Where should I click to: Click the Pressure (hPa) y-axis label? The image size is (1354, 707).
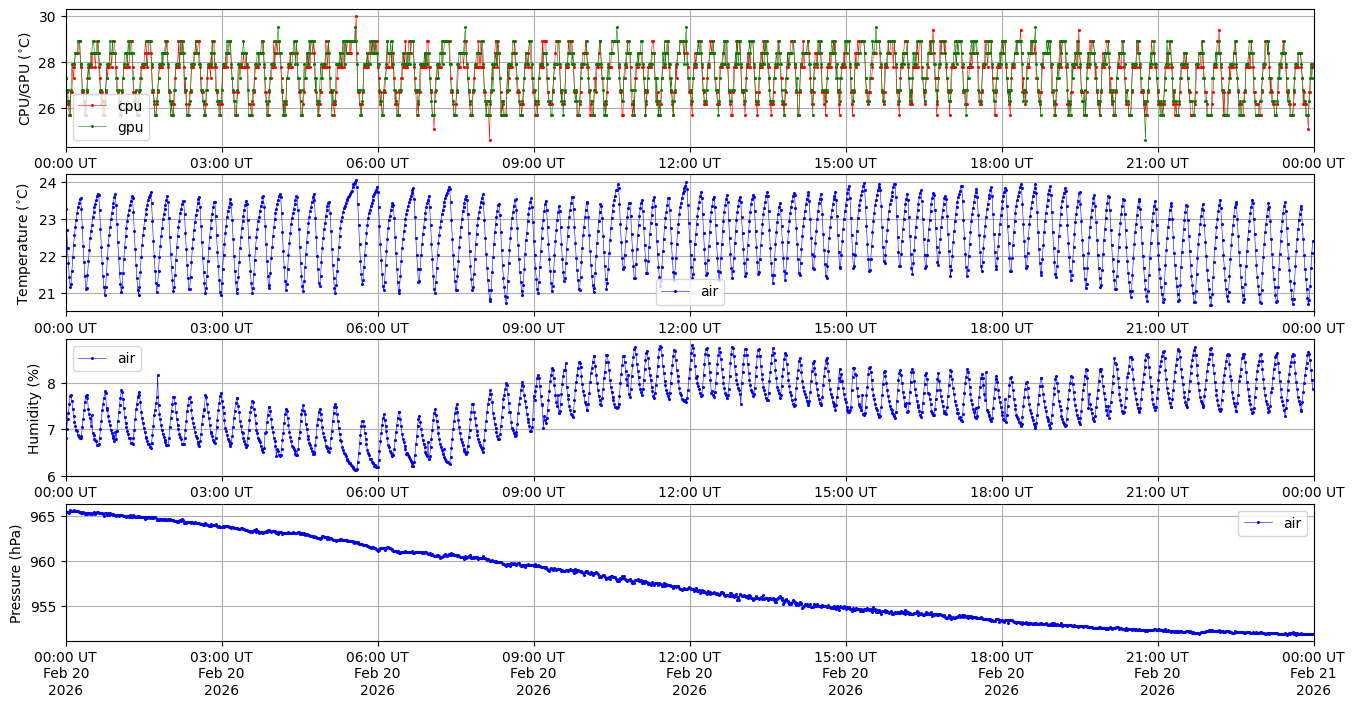[17, 573]
